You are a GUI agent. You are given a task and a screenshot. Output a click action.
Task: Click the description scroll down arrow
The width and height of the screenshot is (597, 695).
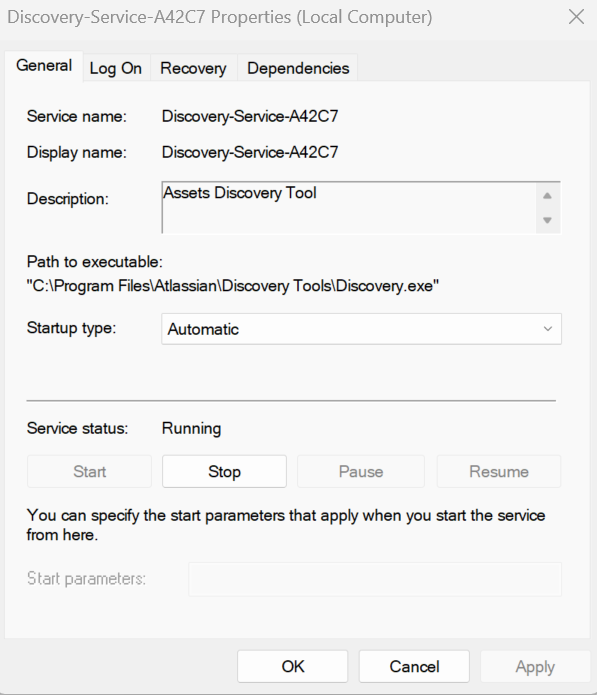click(547, 220)
